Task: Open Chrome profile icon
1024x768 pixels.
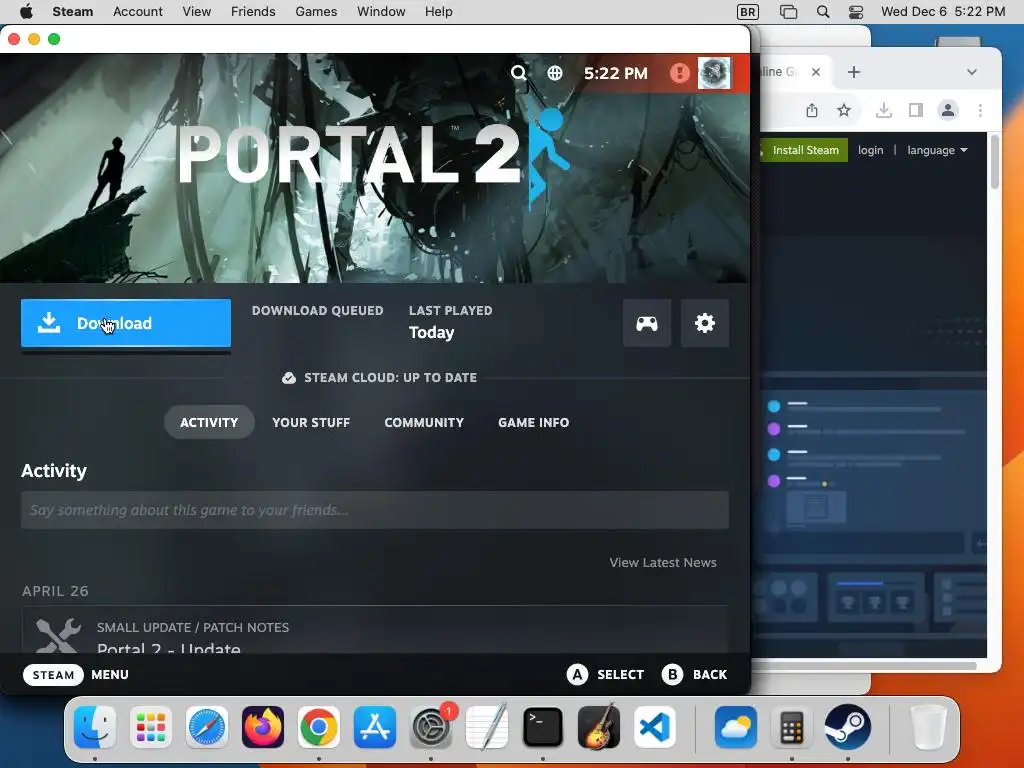Action: click(x=948, y=110)
